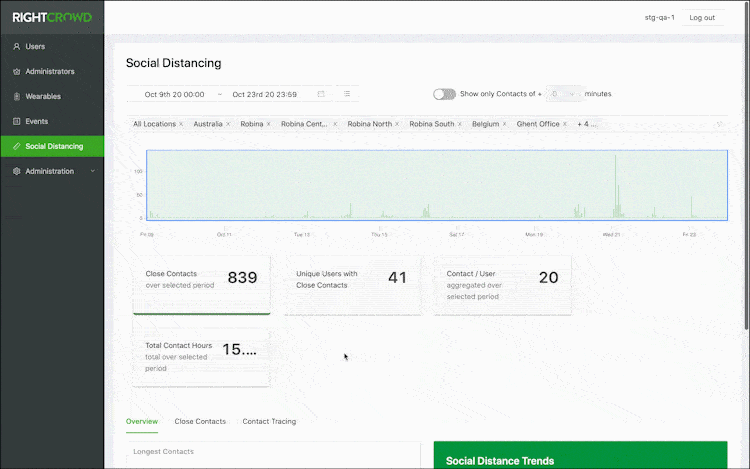750x469 pixels.
Task: Click the Fri 23 axis label
Action: 689,234
